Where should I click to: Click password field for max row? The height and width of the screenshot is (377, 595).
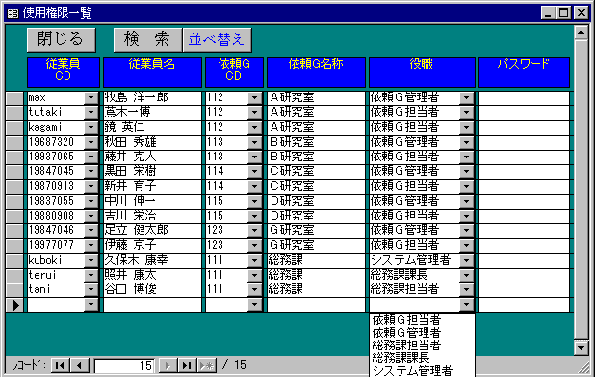click(x=524, y=98)
